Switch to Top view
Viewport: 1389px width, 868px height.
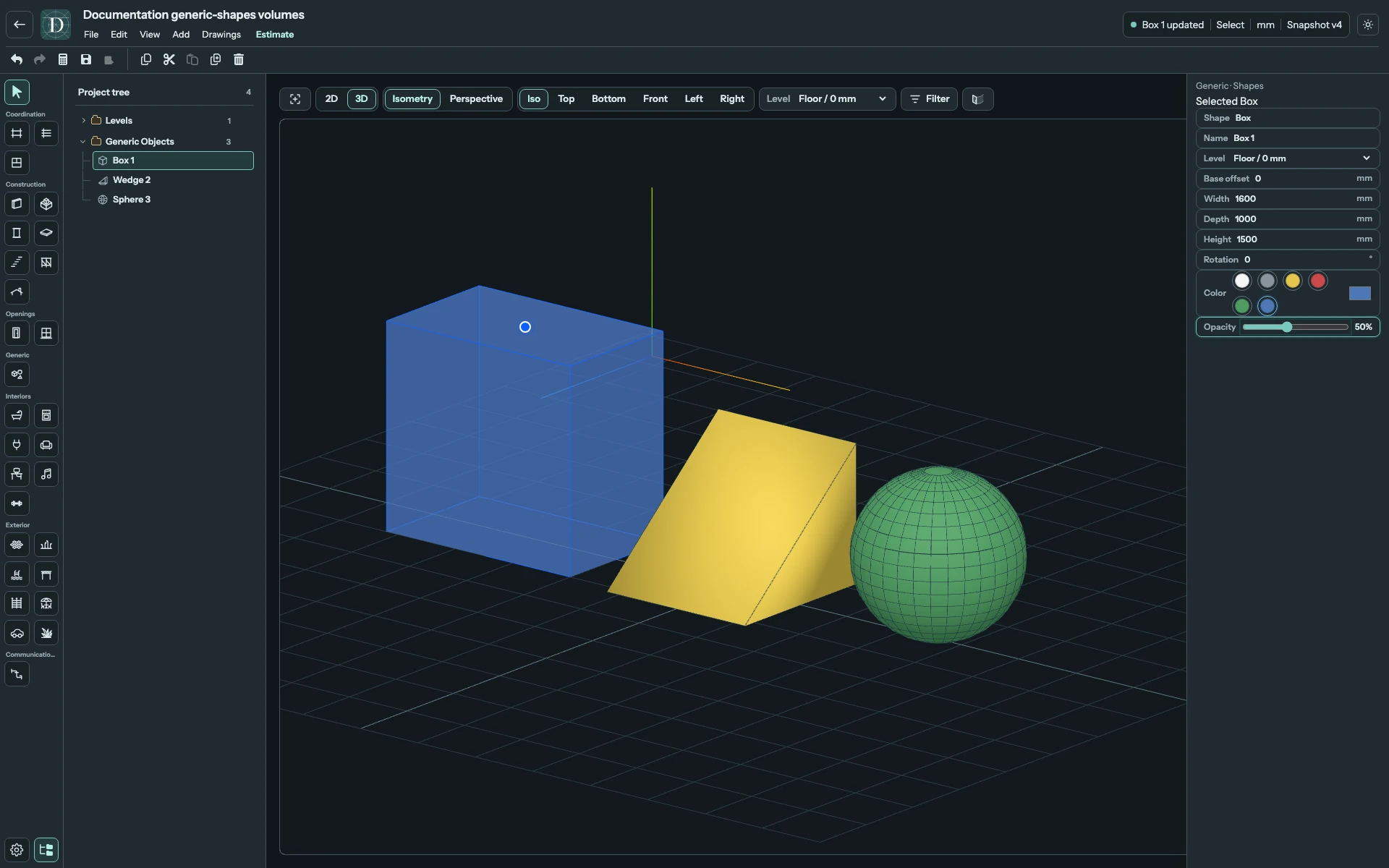(x=566, y=99)
